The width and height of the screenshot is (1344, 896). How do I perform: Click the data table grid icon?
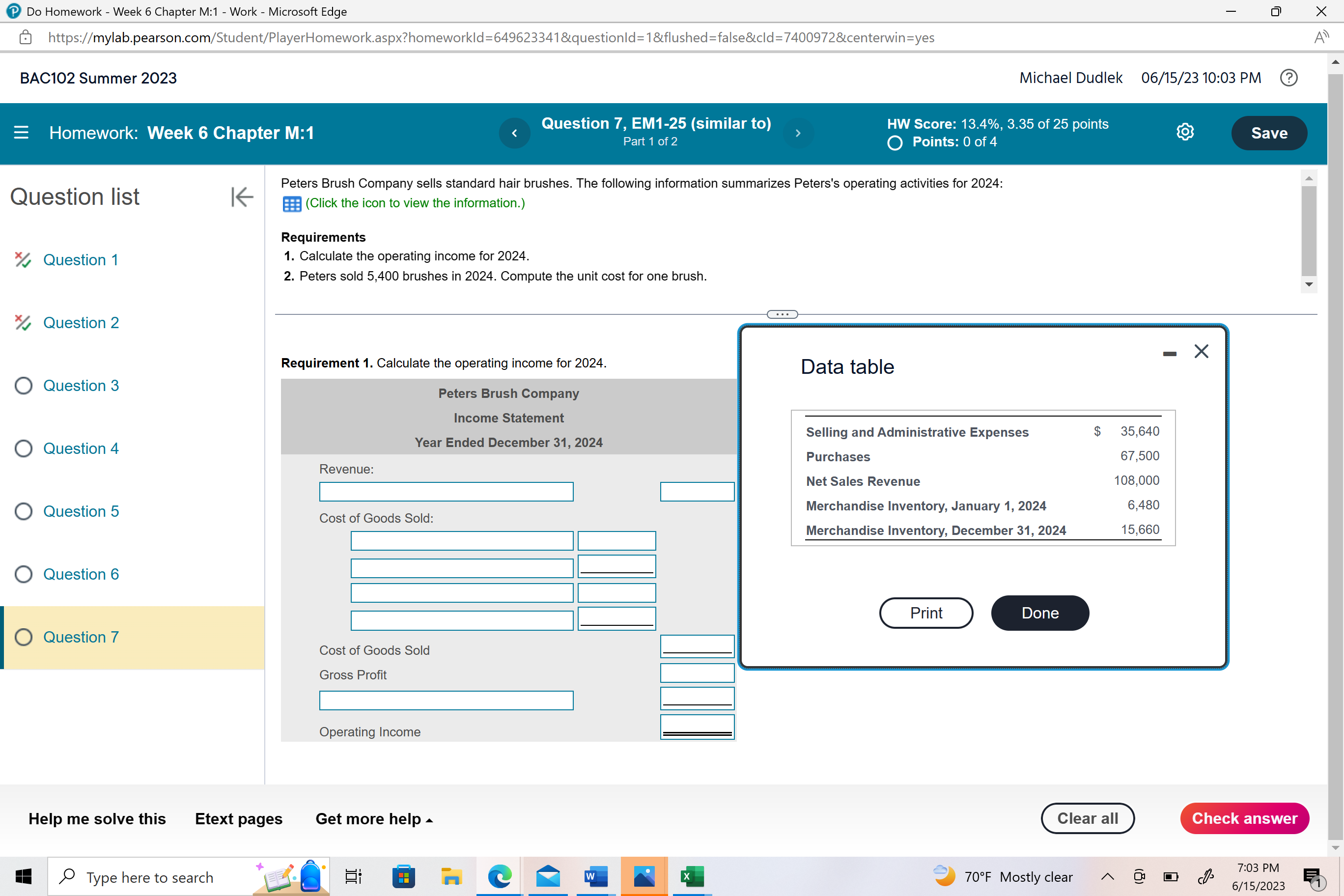tap(291, 203)
